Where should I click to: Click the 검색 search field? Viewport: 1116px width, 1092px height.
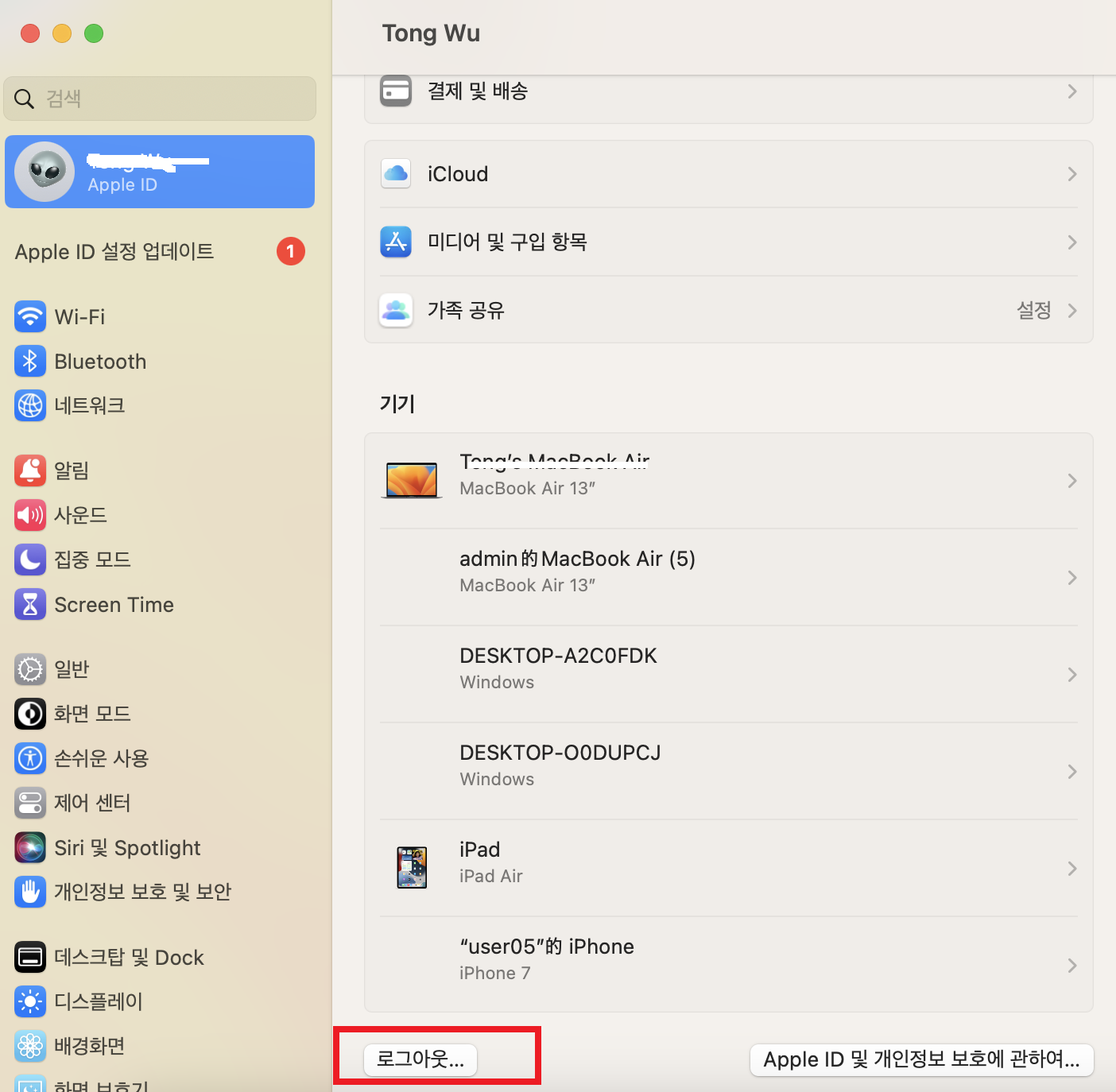click(x=159, y=99)
